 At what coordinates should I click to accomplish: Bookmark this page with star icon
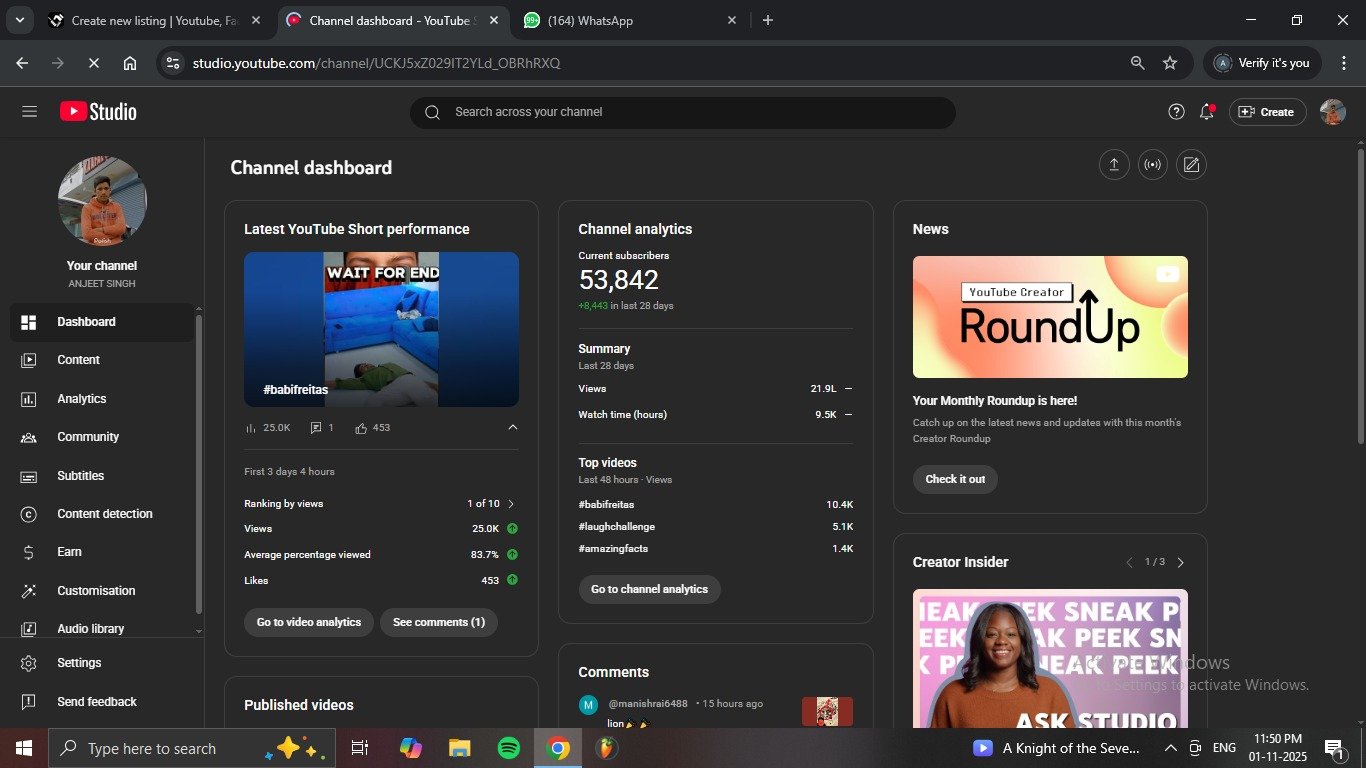[x=1170, y=63]
